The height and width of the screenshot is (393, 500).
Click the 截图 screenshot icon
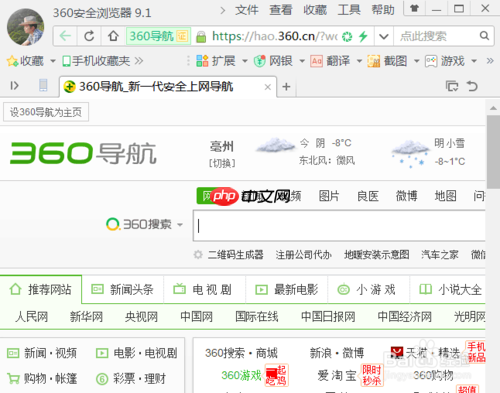(x=374, y=61)
